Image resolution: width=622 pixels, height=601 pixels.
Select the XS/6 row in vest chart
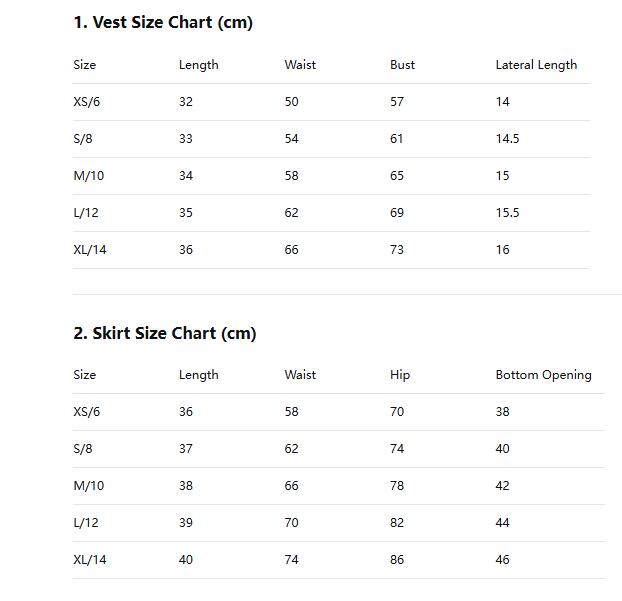(87, 102)
